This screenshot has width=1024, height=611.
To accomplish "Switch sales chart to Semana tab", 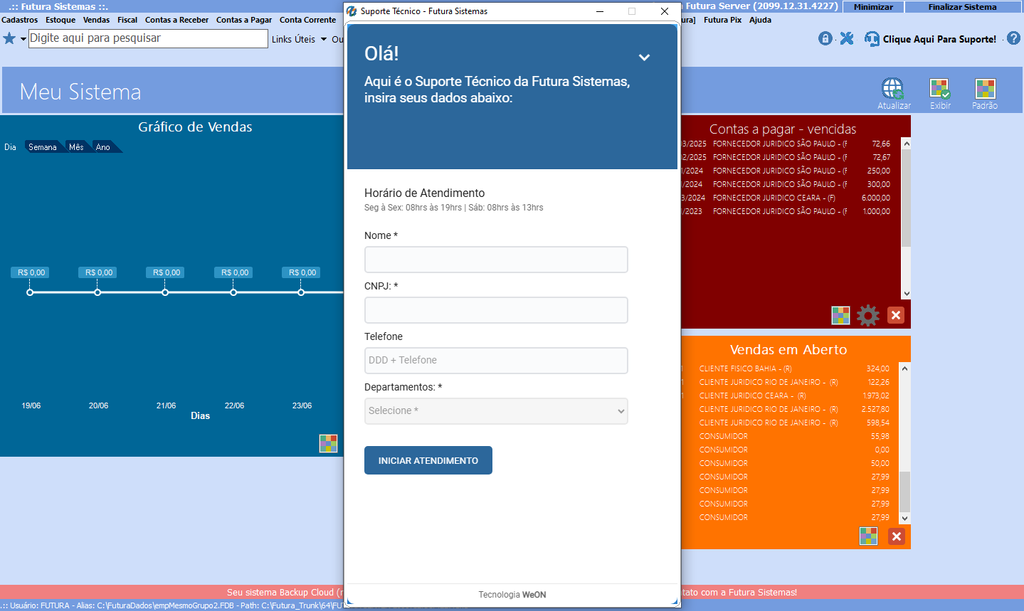I will [42, 147].
